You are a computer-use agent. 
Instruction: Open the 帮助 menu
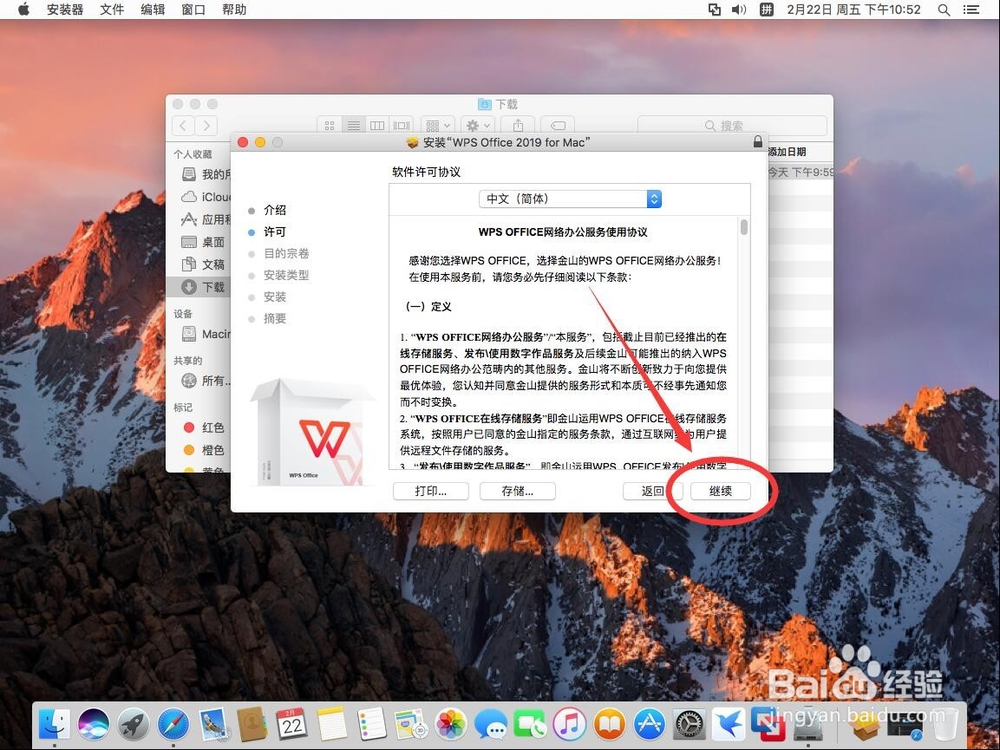234,10
